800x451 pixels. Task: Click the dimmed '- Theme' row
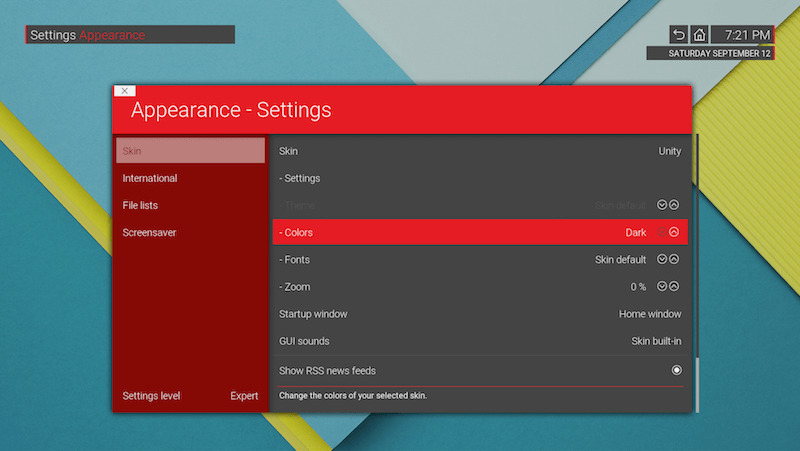[480, 205]
